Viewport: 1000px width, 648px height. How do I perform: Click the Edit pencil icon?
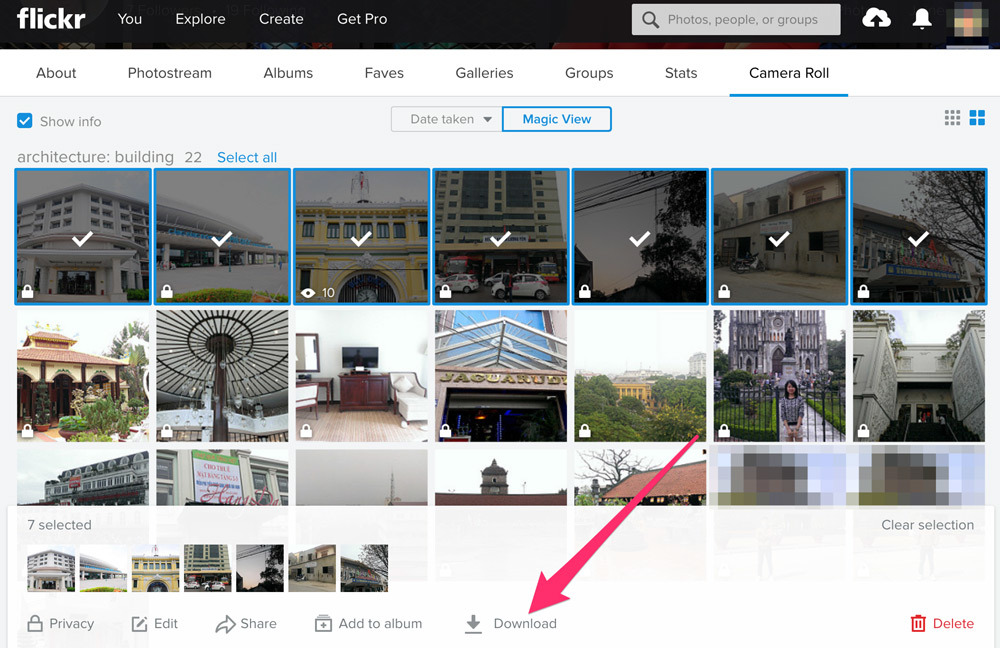click(140, 624)
